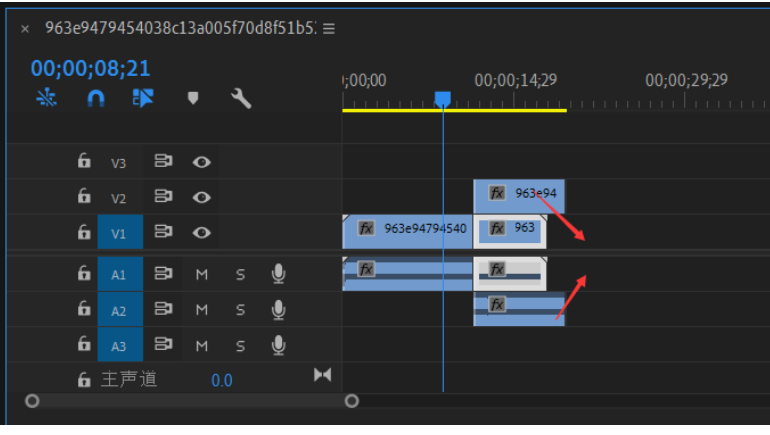
Task: Open the sequence panel menu icon
Action: [329, 28]
